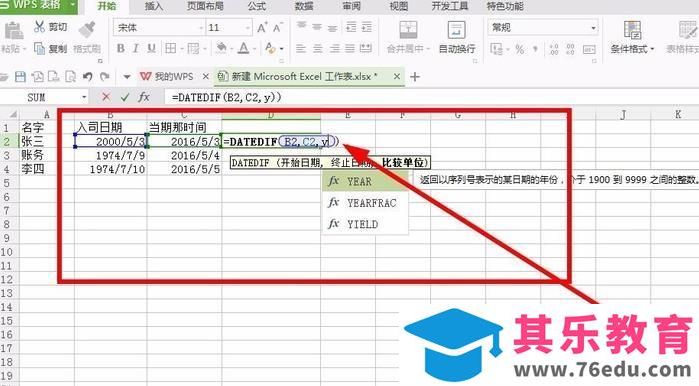Click the Cut (剪切) scissors icon
The width and height of the screenshot is (699, 386).
[x=39, y=27]
